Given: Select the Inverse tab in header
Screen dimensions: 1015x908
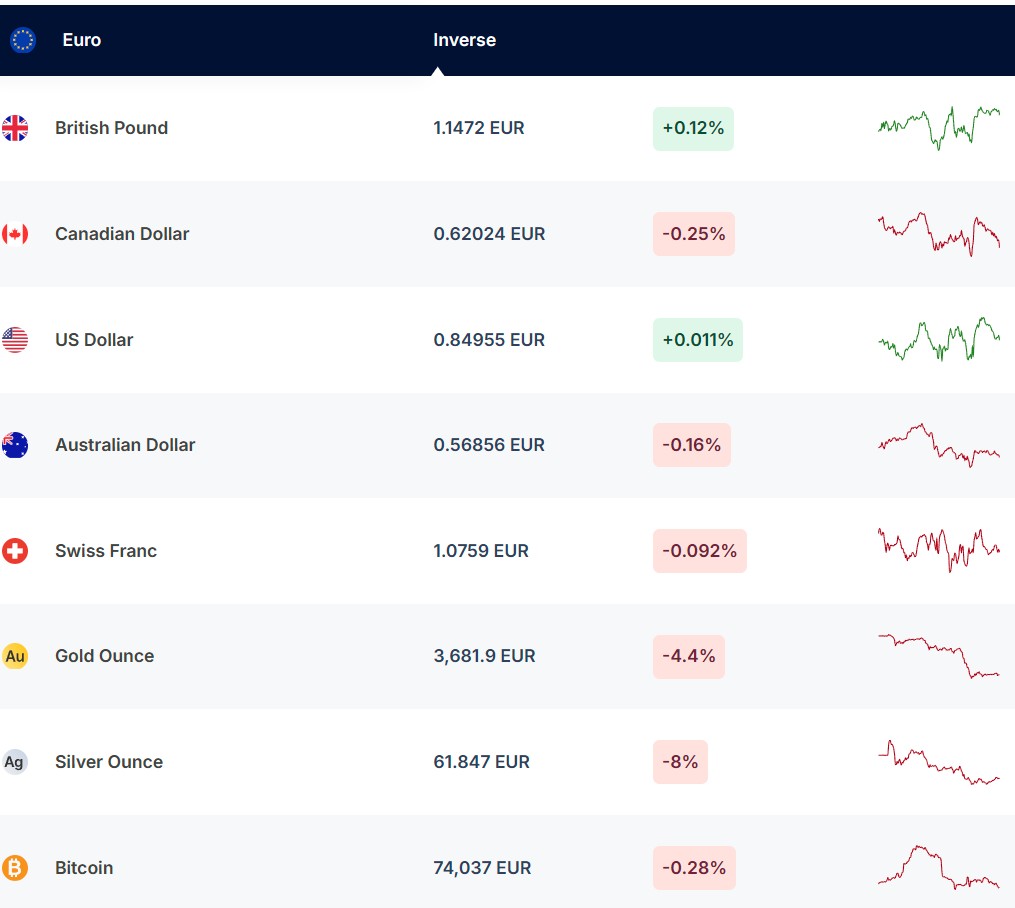Looking at the screenshot, I should click(x=464, y=40).
